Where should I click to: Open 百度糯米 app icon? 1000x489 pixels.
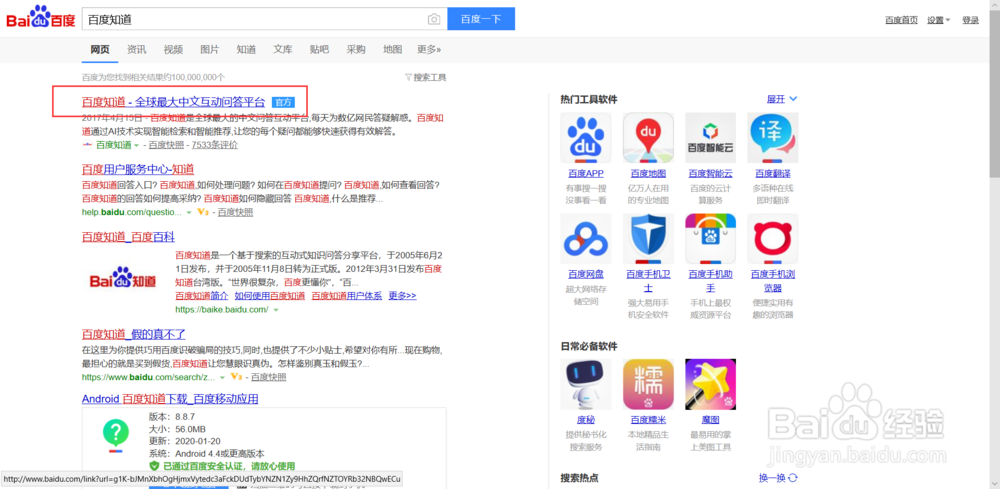[648, 384]
